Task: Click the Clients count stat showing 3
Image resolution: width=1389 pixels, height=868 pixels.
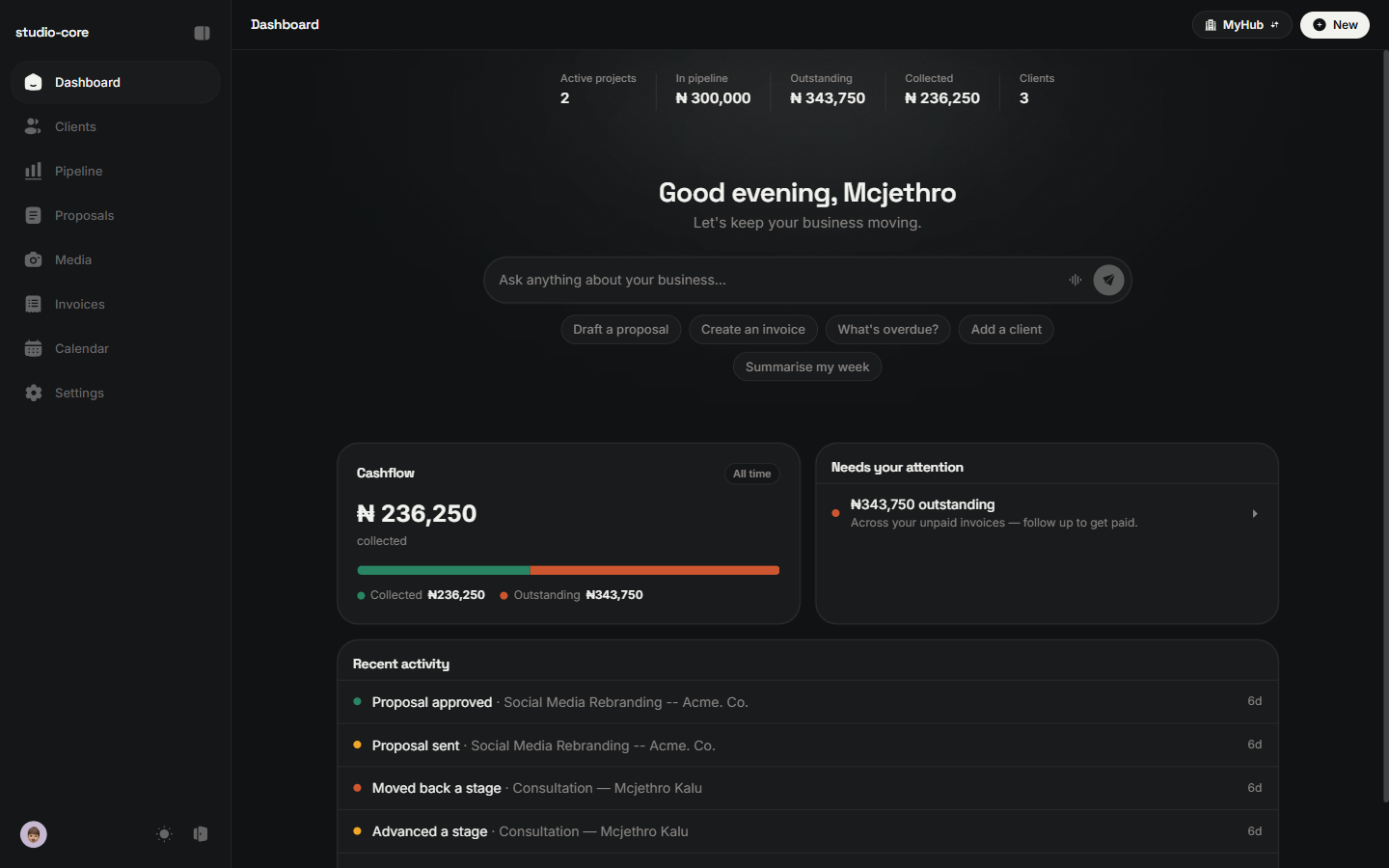Action: coord(1037,90)
